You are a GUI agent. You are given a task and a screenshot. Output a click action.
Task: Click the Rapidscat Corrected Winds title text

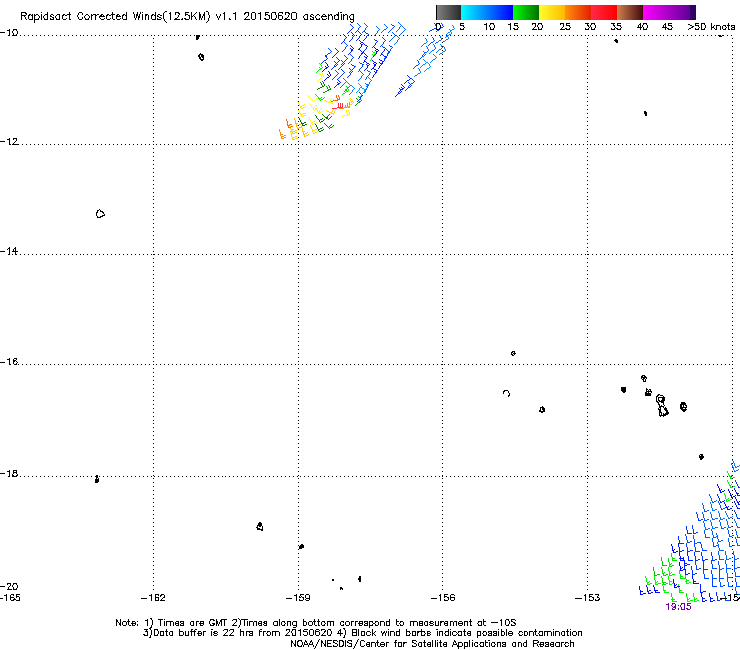tap(187, 17)
